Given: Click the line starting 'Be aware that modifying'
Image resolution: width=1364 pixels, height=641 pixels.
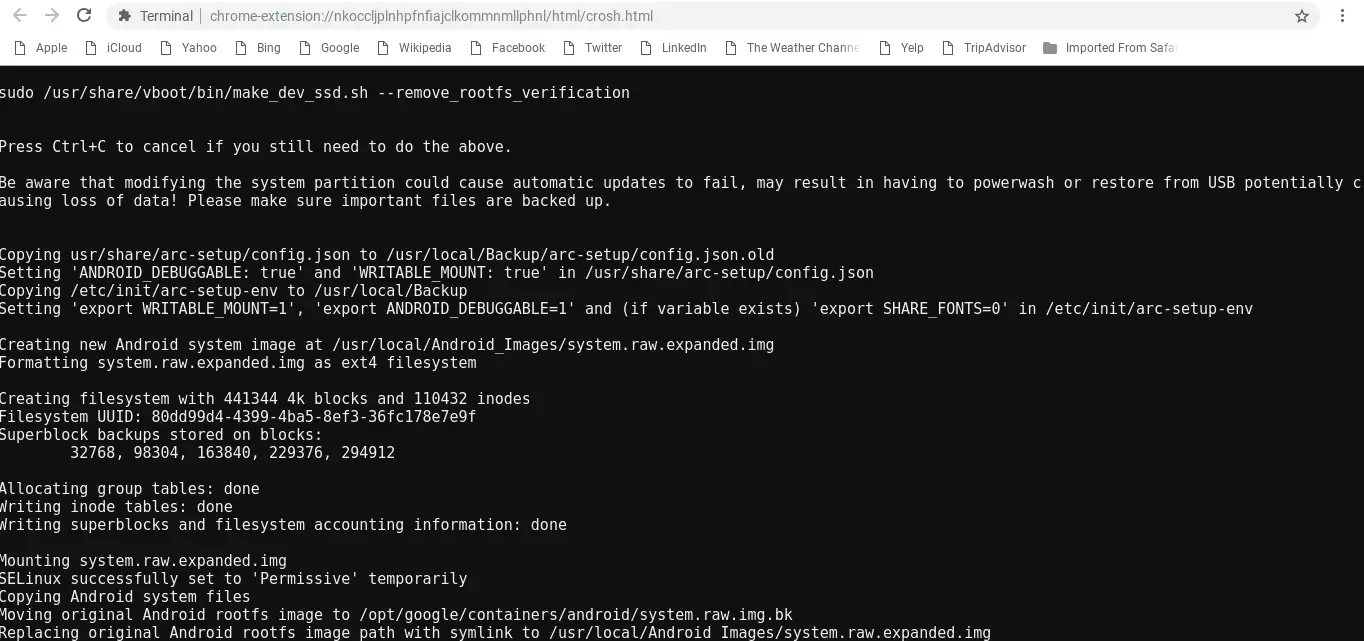Looking at the screenshot, I should pos(681,182).
